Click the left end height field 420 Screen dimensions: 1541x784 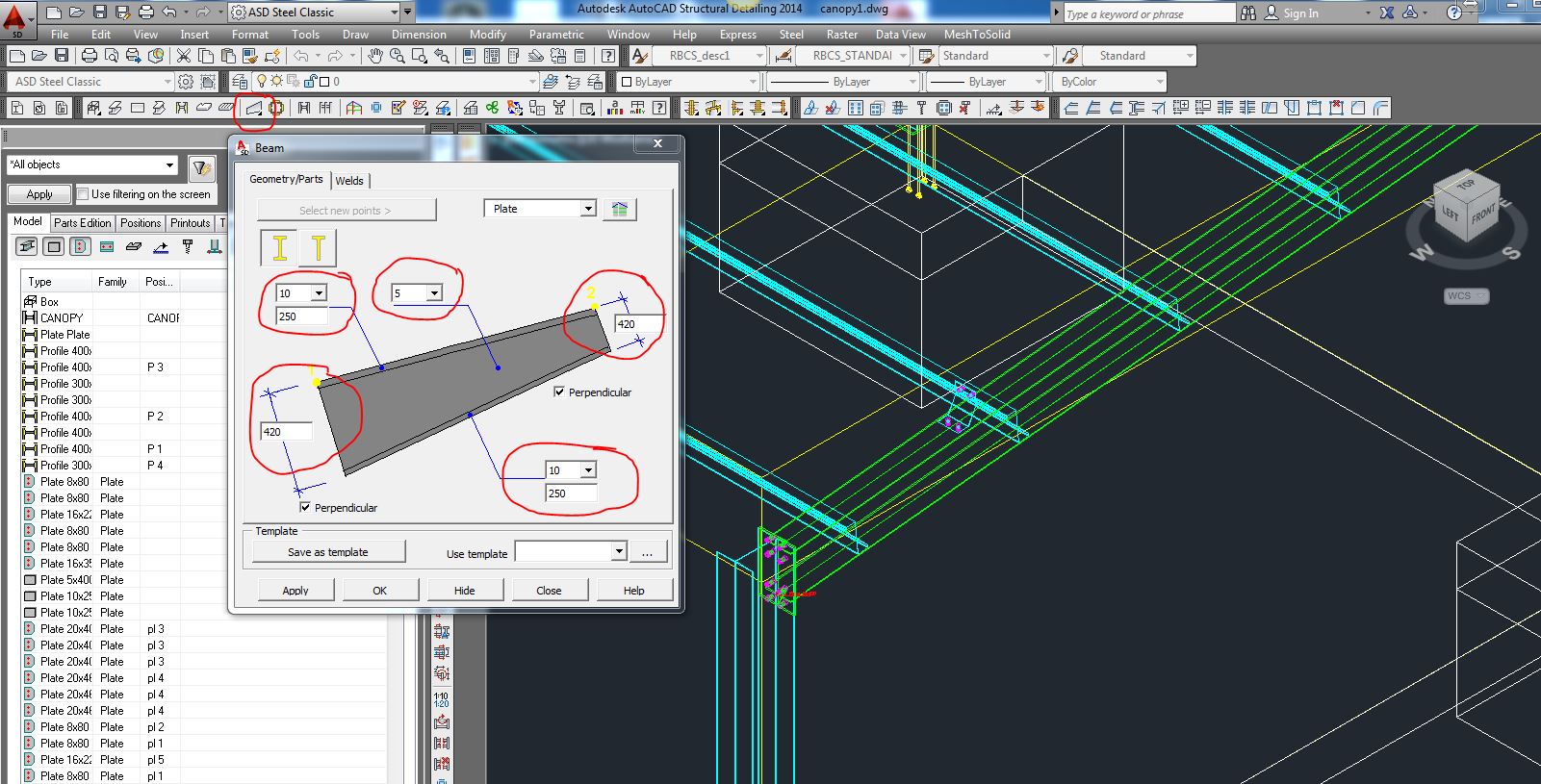pos(286,432)
